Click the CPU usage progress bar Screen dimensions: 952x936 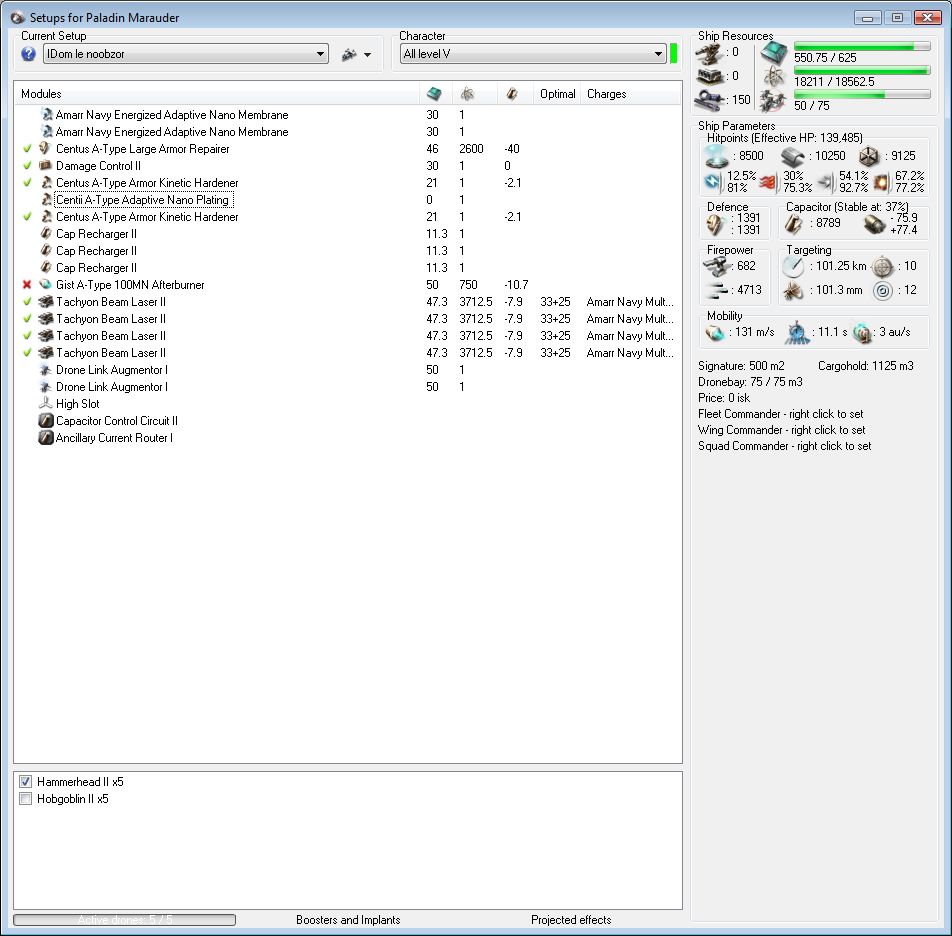tap(862, 47)
